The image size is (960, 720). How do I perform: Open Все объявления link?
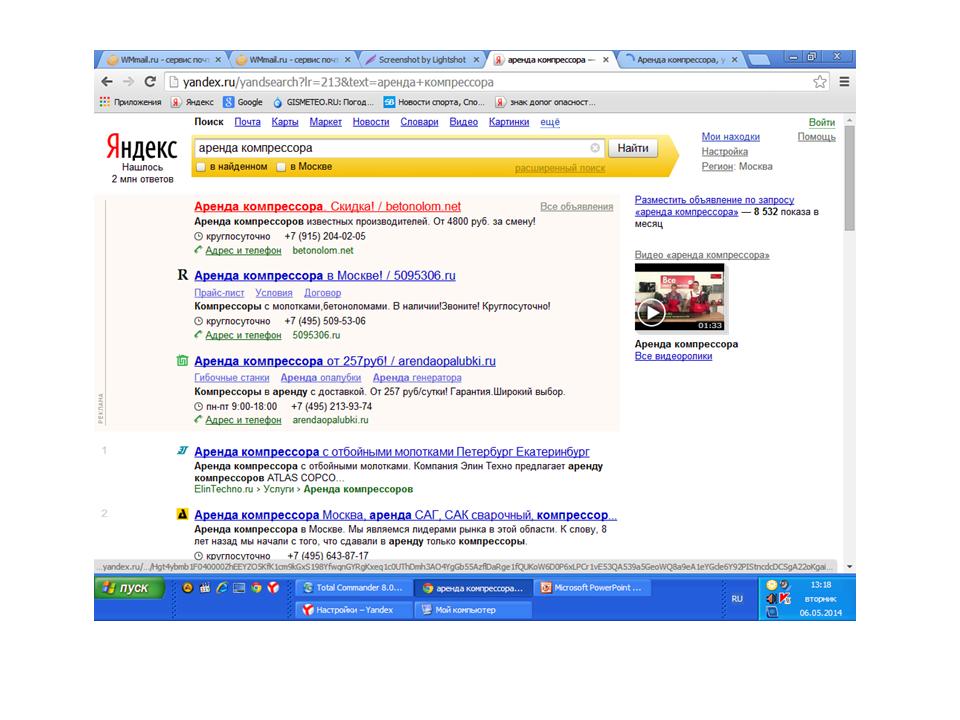coord(576,206)
